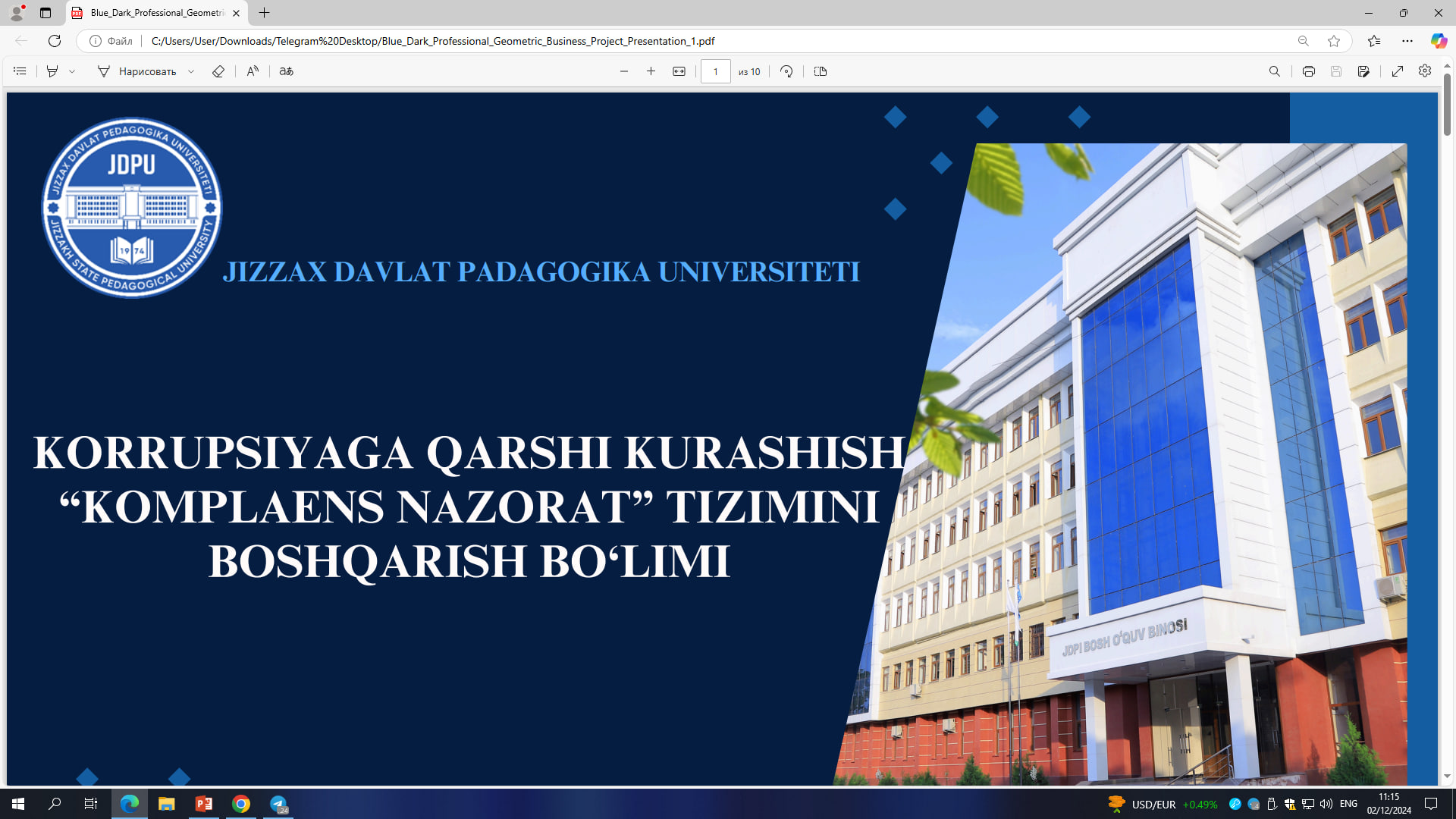Click Save As icon in PDF toolbar
The height and width of the screenshot is (819, 1456).
tap(1363, 71)
